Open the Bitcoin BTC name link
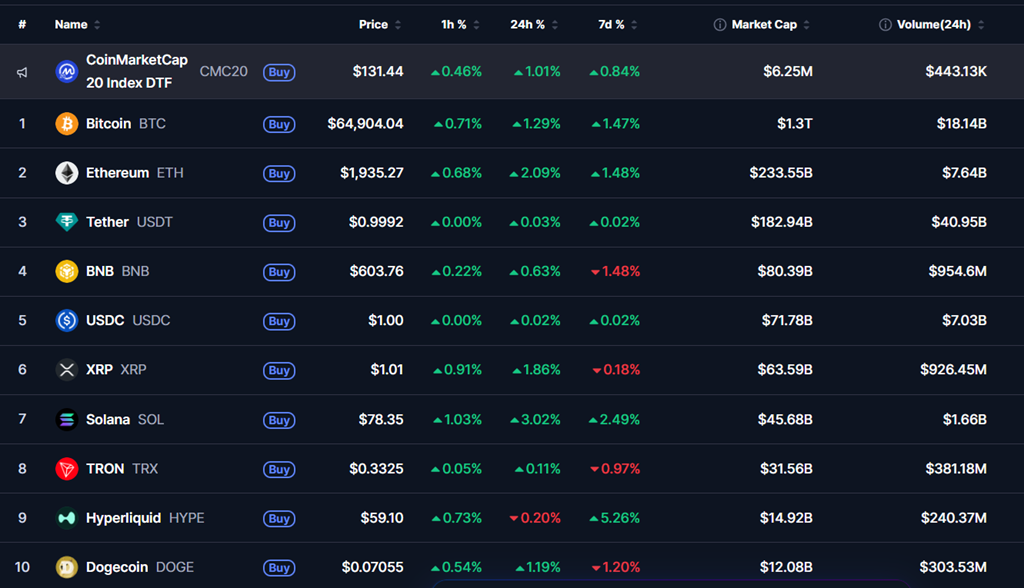 tap(126, 123)
